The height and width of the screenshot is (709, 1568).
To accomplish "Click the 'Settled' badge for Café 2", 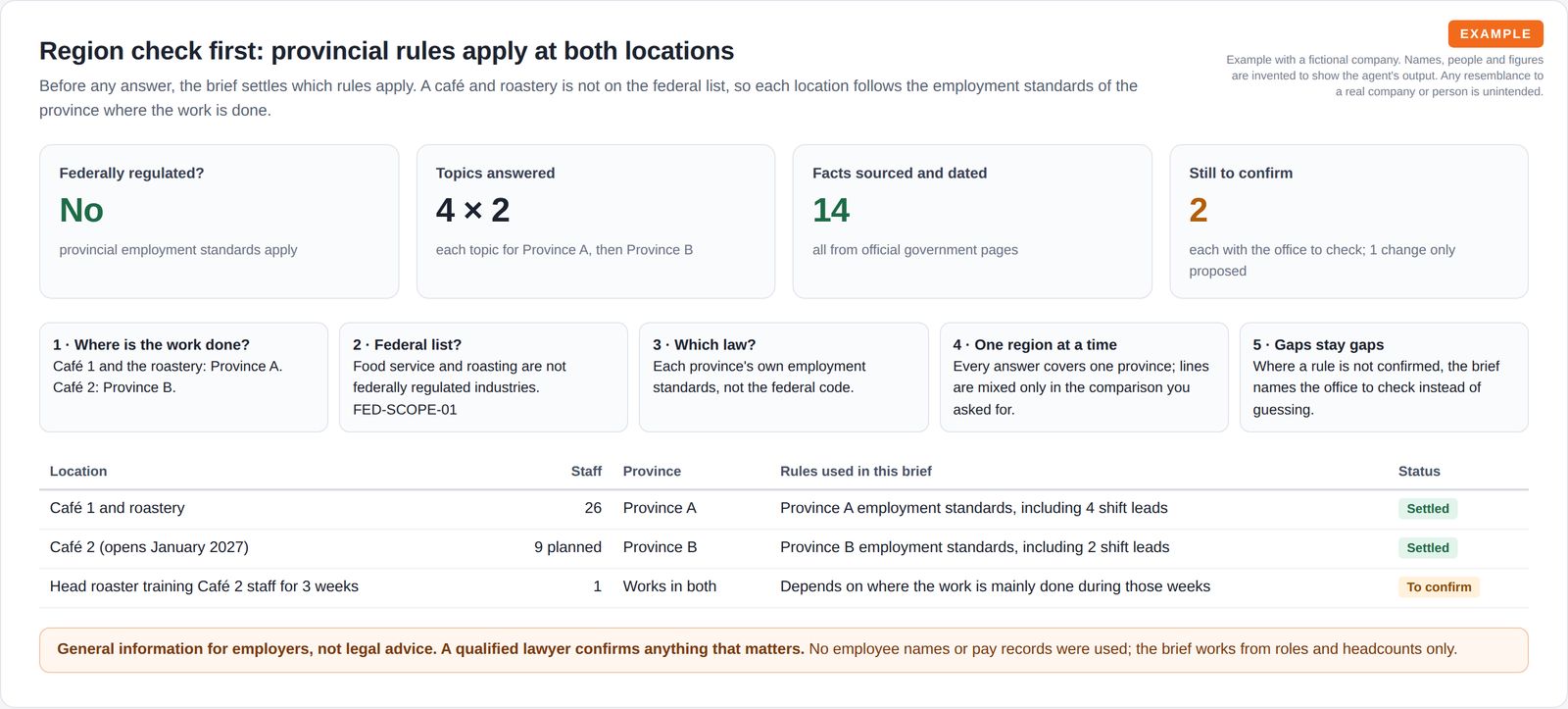I will [x=1427, y=548].
